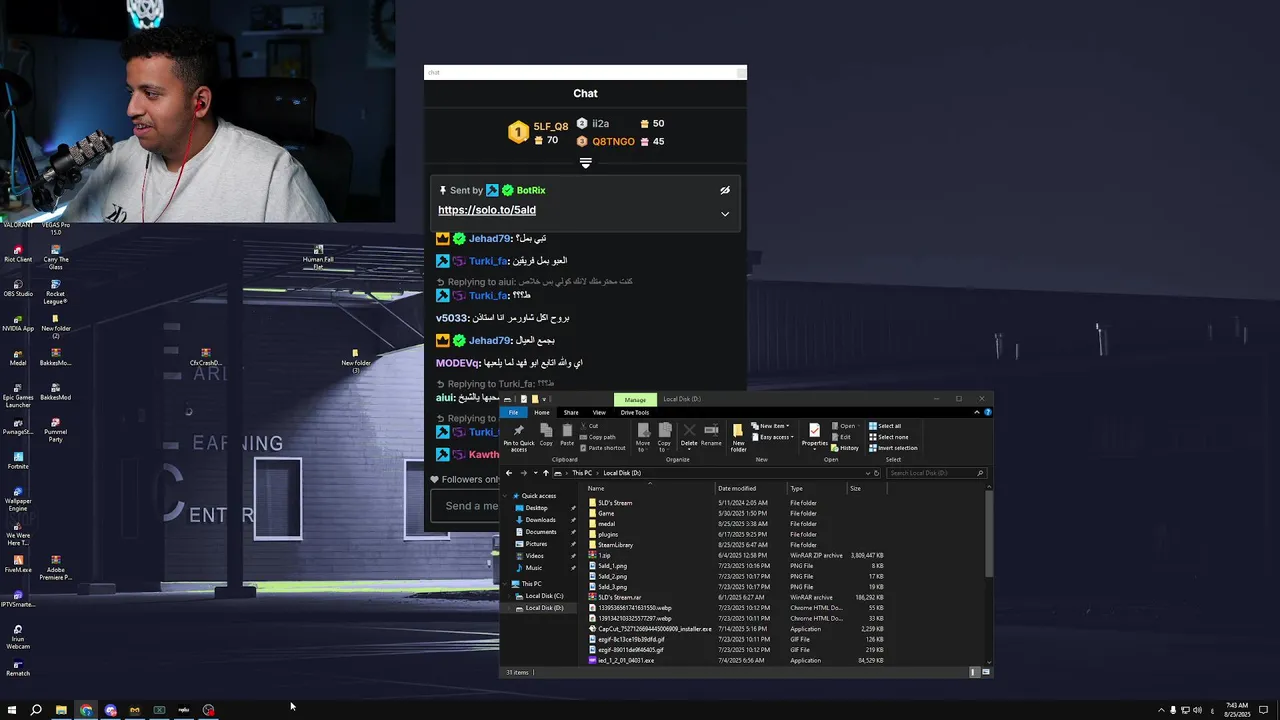
Task: Click the Pummel Party desktop icon
Action: pos(55,430)
